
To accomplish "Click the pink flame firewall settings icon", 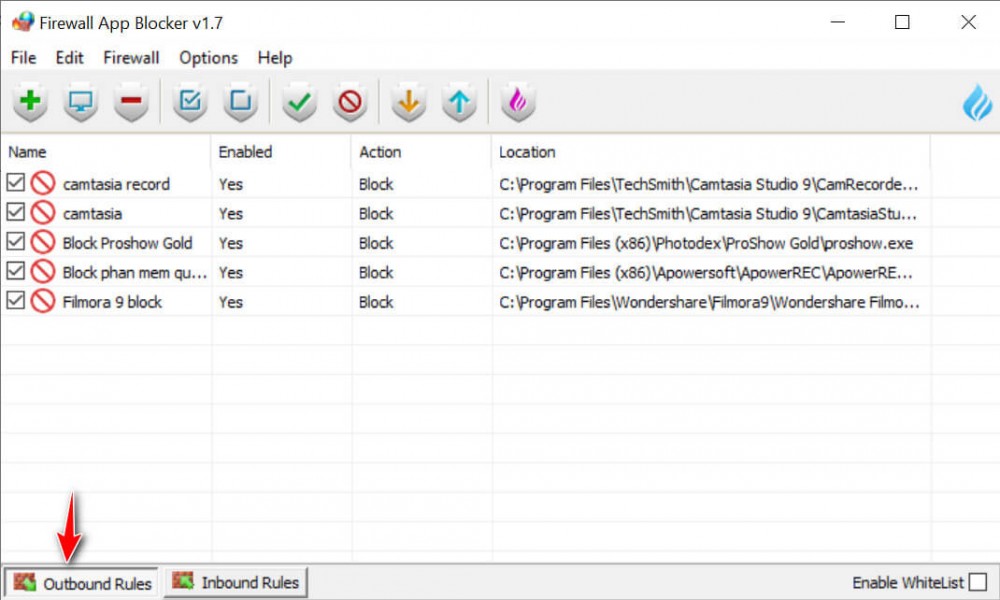I will coord(517,101).
